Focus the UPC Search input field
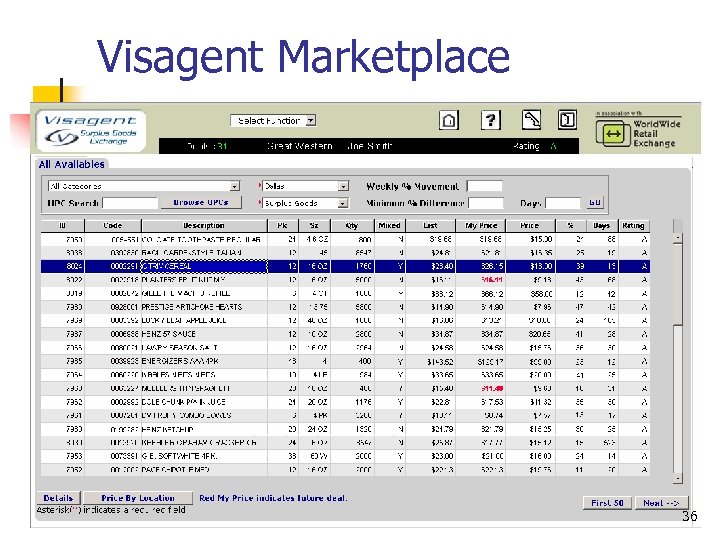 pos(130,203)
